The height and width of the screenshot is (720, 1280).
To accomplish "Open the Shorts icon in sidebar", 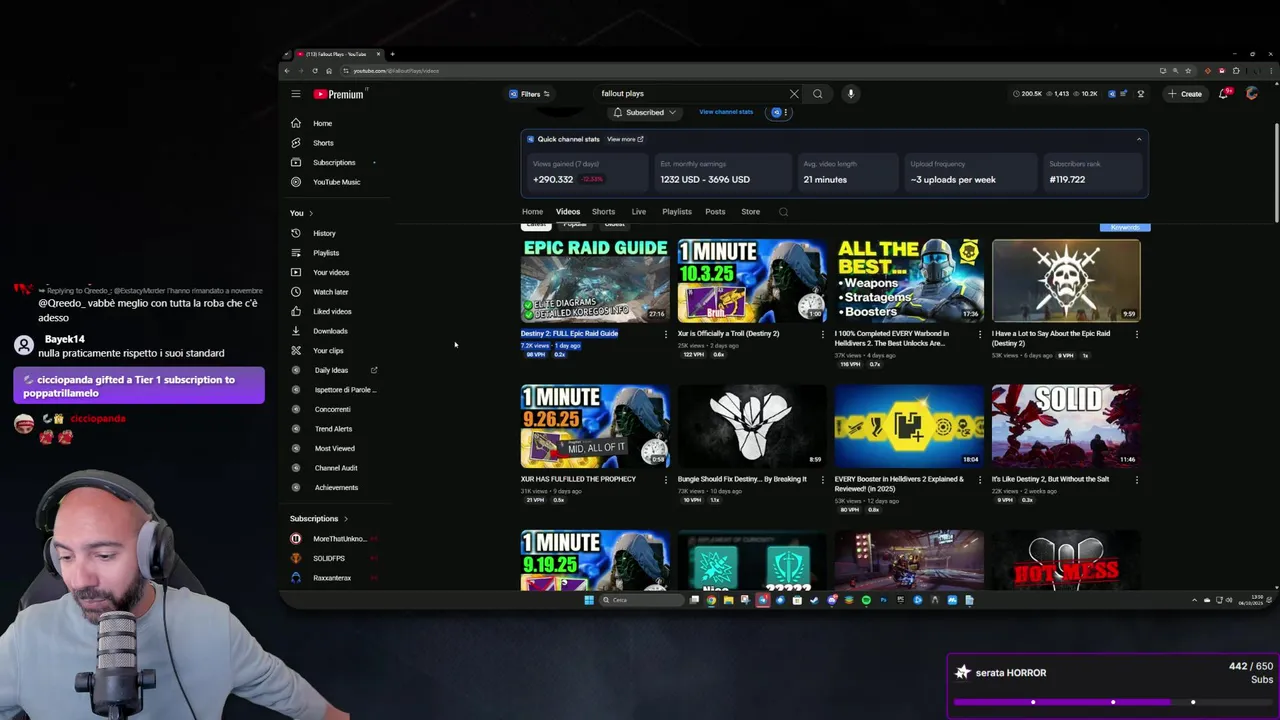I will (x=295, y=143).
